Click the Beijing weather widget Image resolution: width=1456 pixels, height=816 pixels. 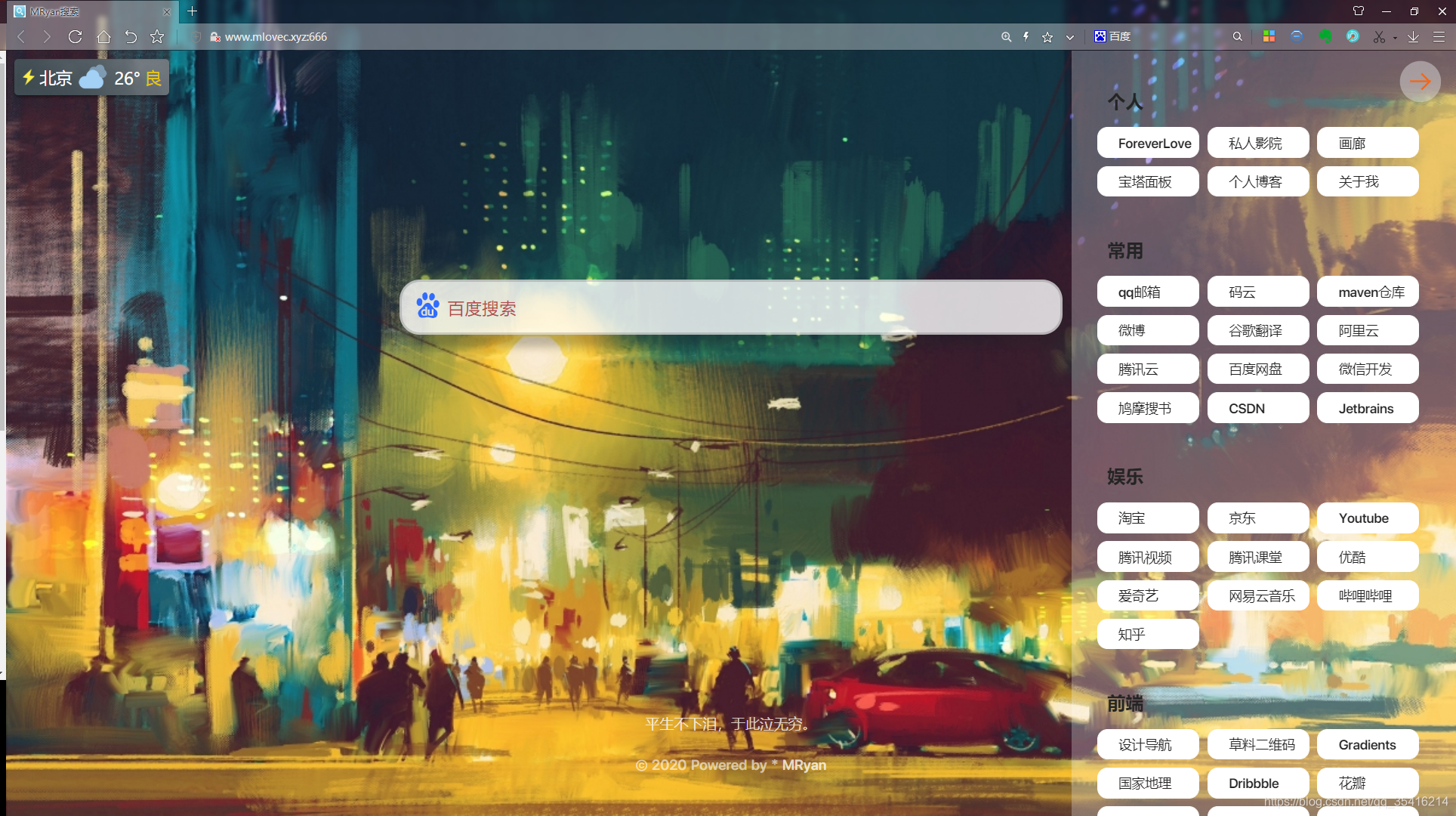pos(92,78)
